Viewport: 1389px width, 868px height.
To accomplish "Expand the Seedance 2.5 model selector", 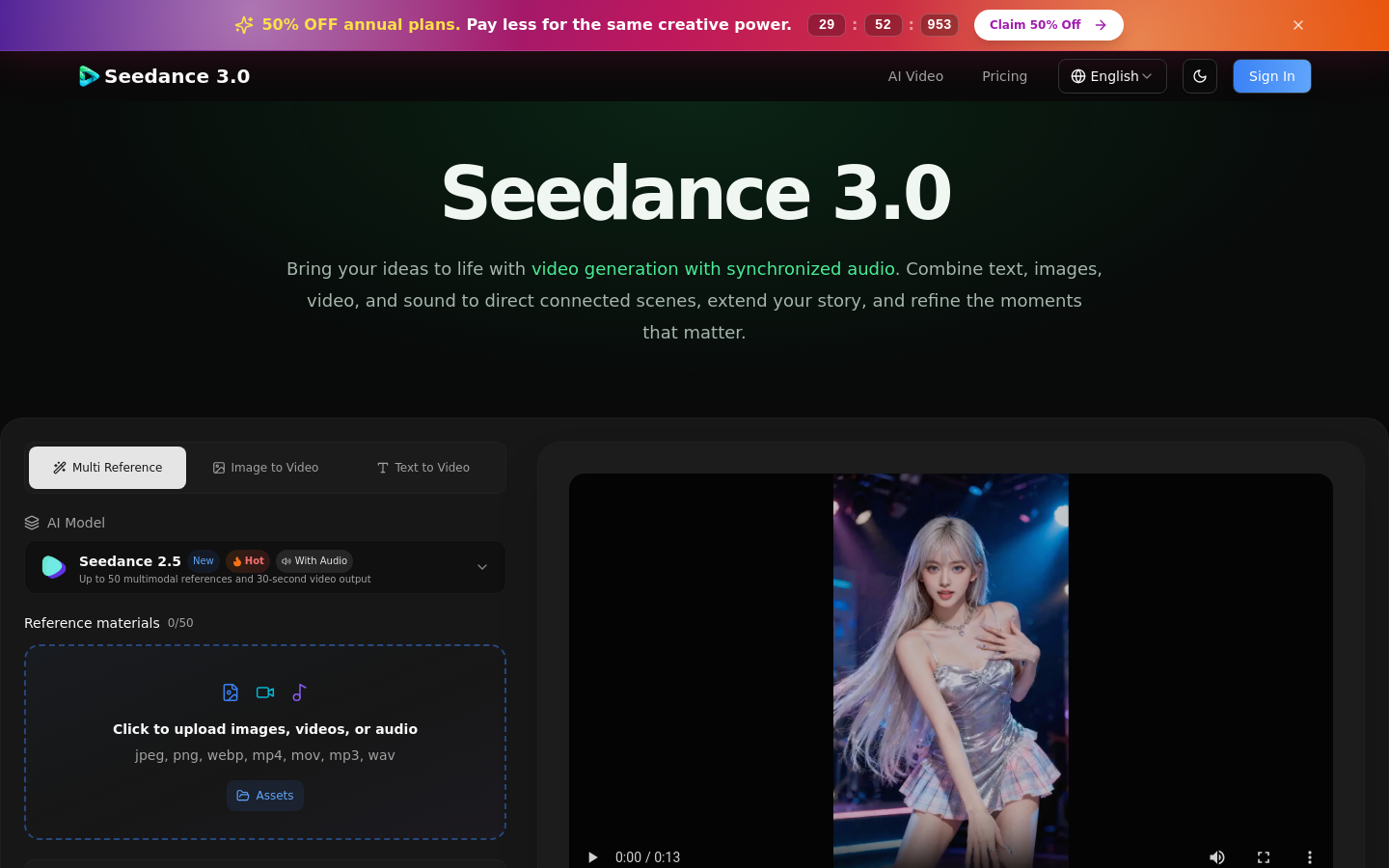I will [x=265, y=567].
